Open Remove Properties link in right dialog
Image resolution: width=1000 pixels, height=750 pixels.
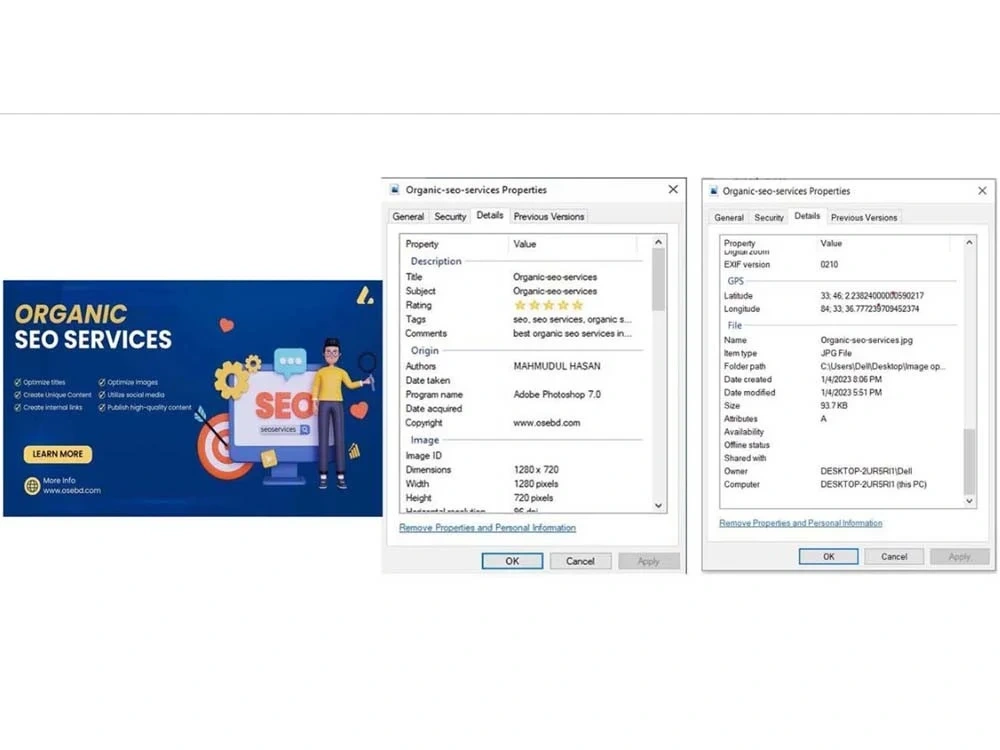point(800,523)
